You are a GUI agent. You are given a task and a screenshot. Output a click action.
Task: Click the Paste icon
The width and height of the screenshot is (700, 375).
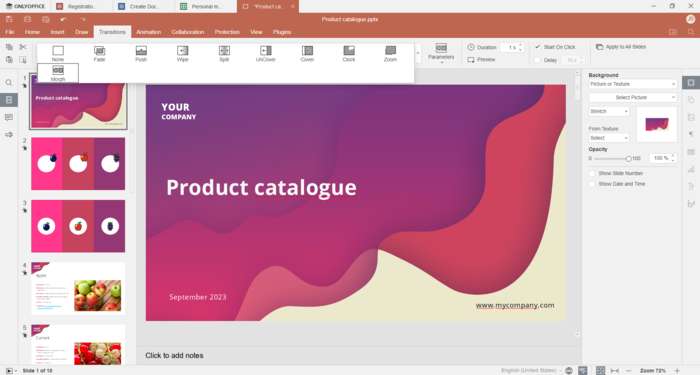[x=9, y=60]
